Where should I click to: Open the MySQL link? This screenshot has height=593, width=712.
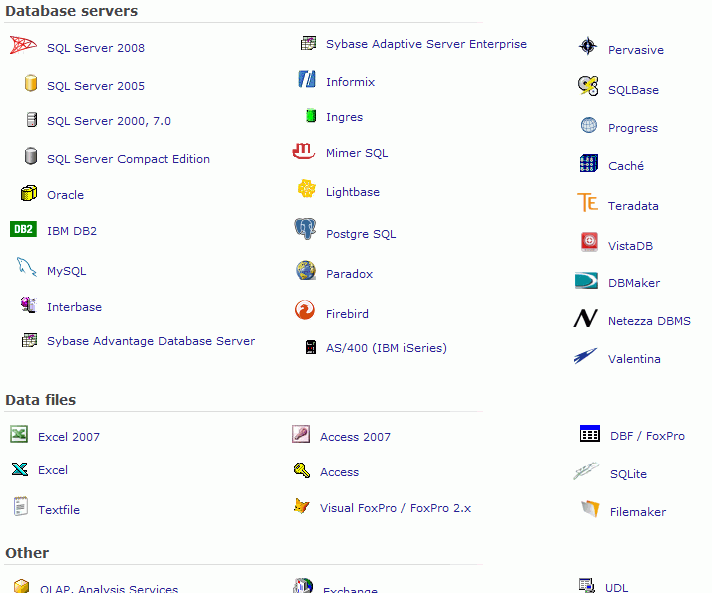pos(67,271)
